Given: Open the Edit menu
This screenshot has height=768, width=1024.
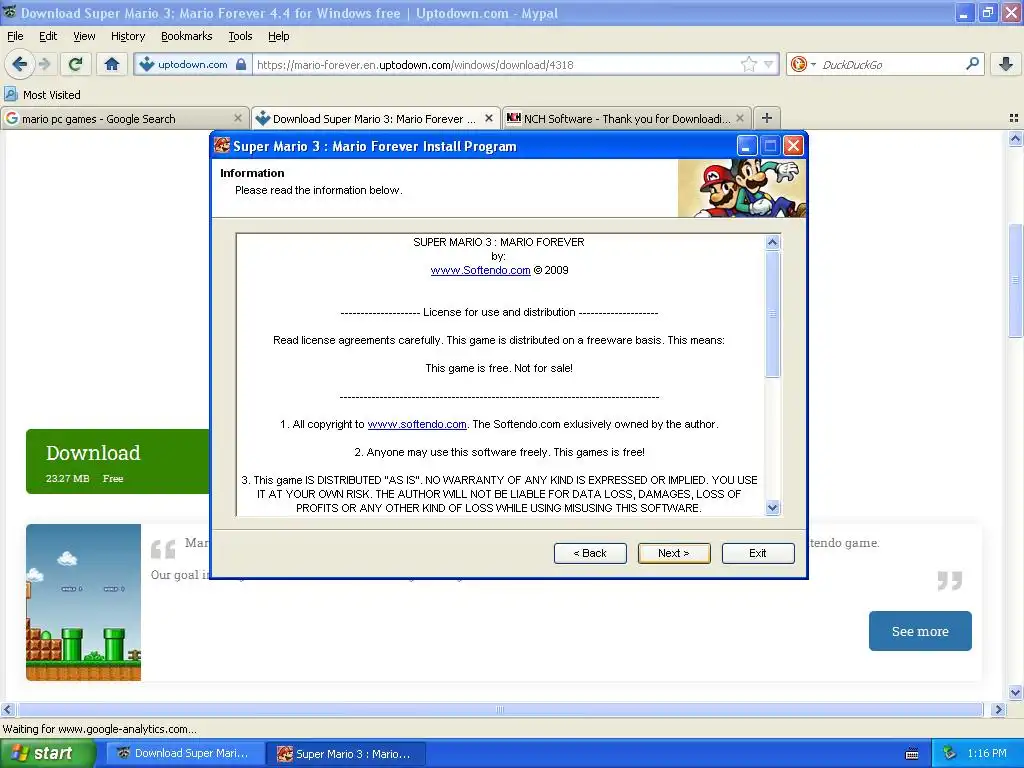Looking at the screenshot, I should [48, 36].
